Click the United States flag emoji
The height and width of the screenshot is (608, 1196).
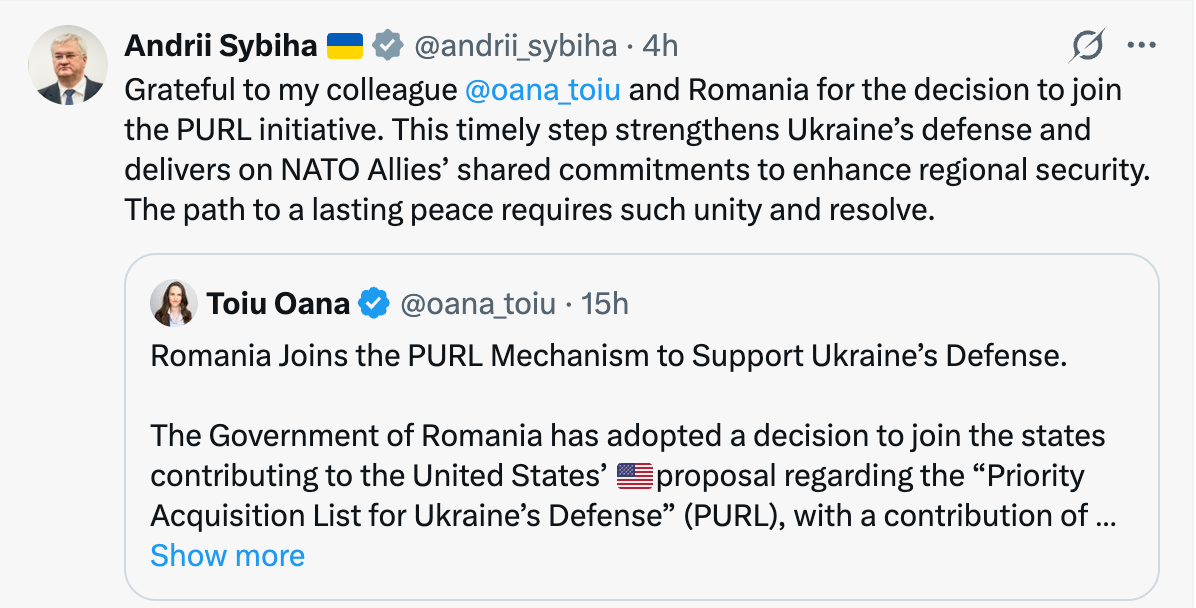pos(634,476)
